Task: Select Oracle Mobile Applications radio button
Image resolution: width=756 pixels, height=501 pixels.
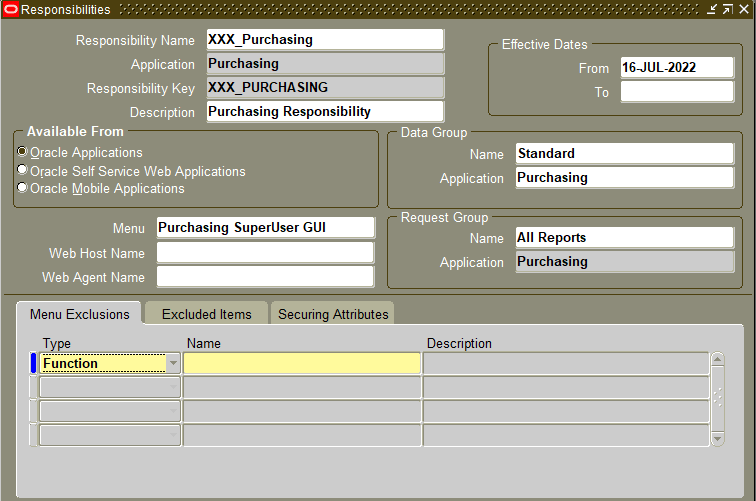Action: pyautogui.click(x=22, y=187)
